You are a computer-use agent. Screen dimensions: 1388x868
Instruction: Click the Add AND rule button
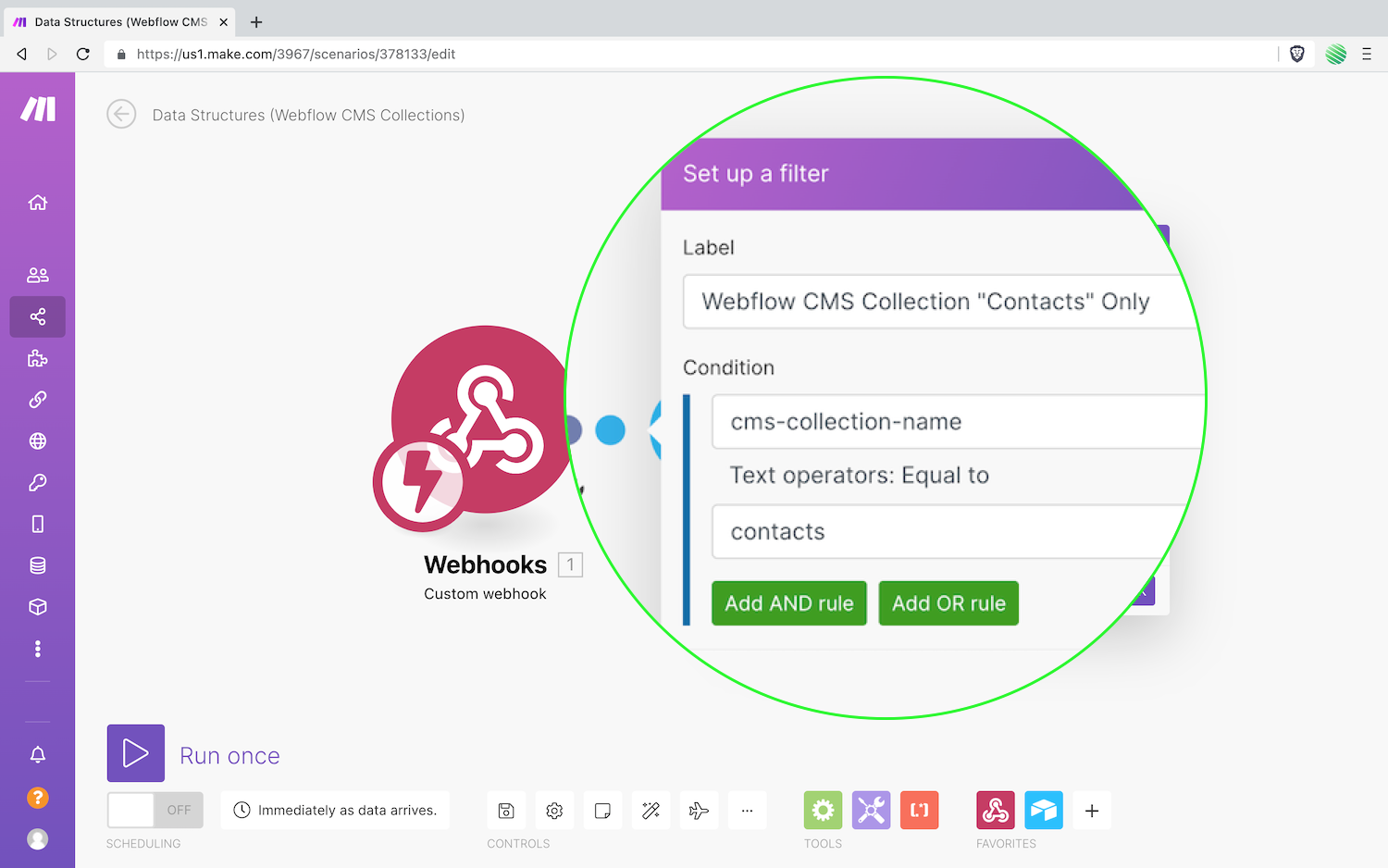pos(789,603)
